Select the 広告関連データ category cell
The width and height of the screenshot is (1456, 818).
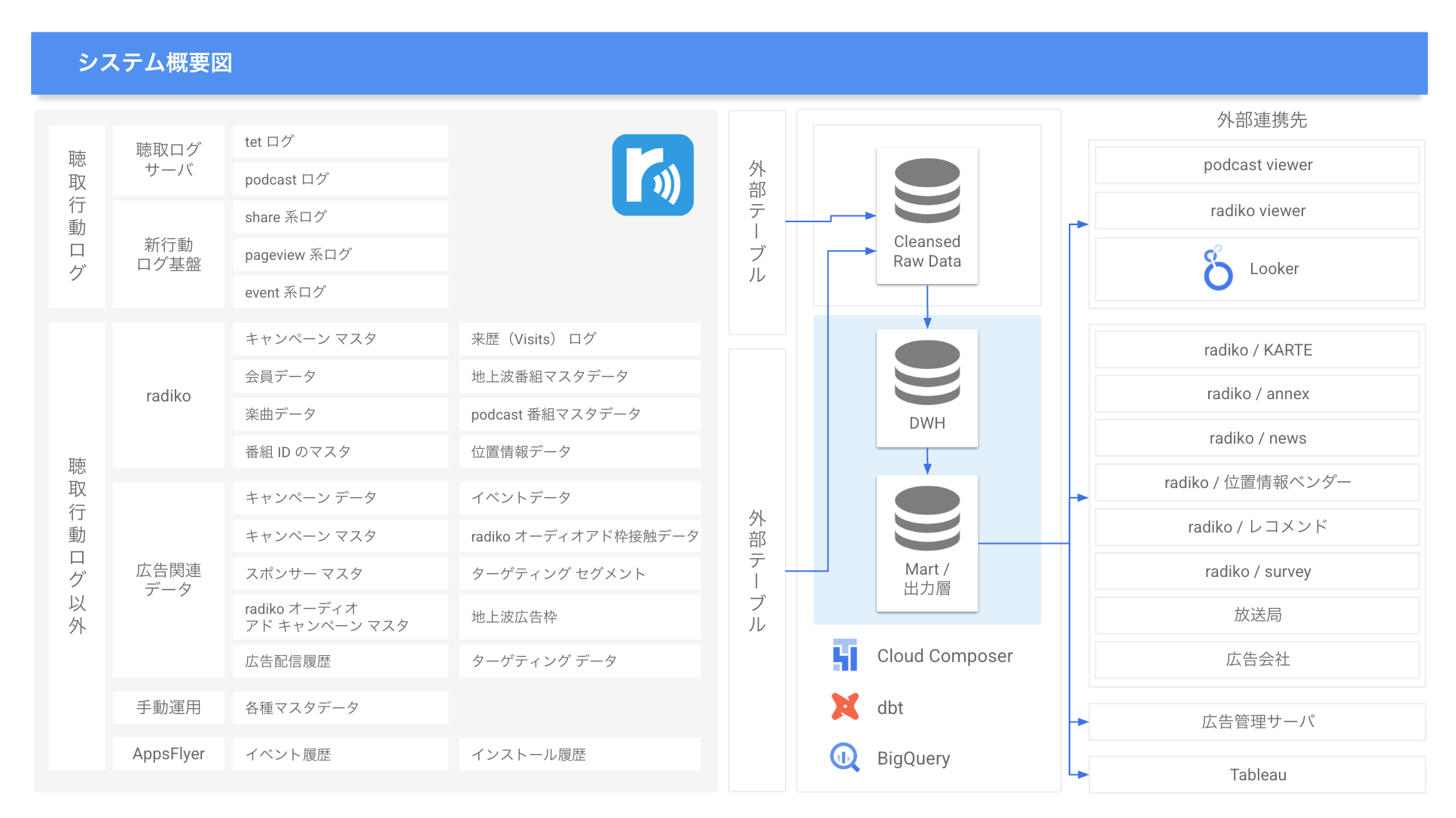167,580
